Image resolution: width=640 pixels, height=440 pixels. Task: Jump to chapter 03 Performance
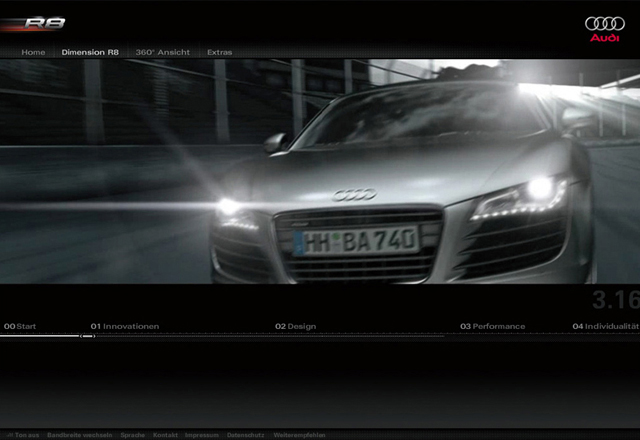(493, 326)
